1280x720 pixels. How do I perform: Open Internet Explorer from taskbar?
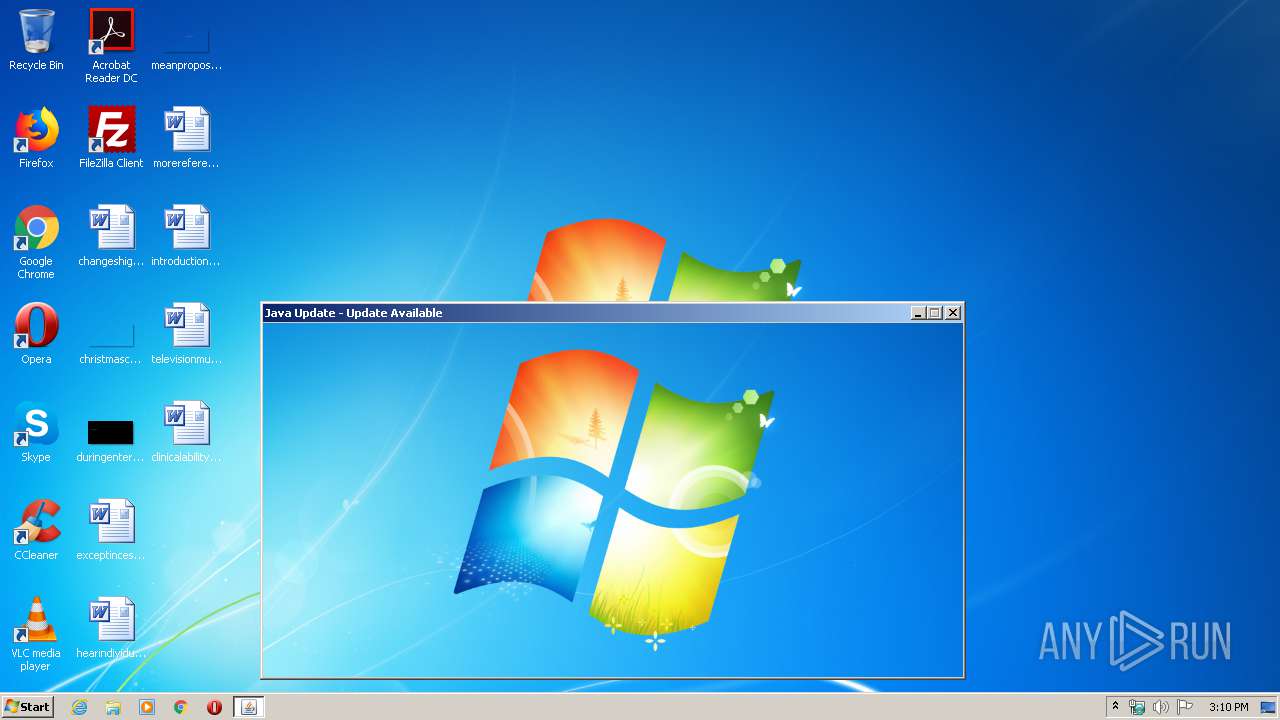click(x=79, y=707)
